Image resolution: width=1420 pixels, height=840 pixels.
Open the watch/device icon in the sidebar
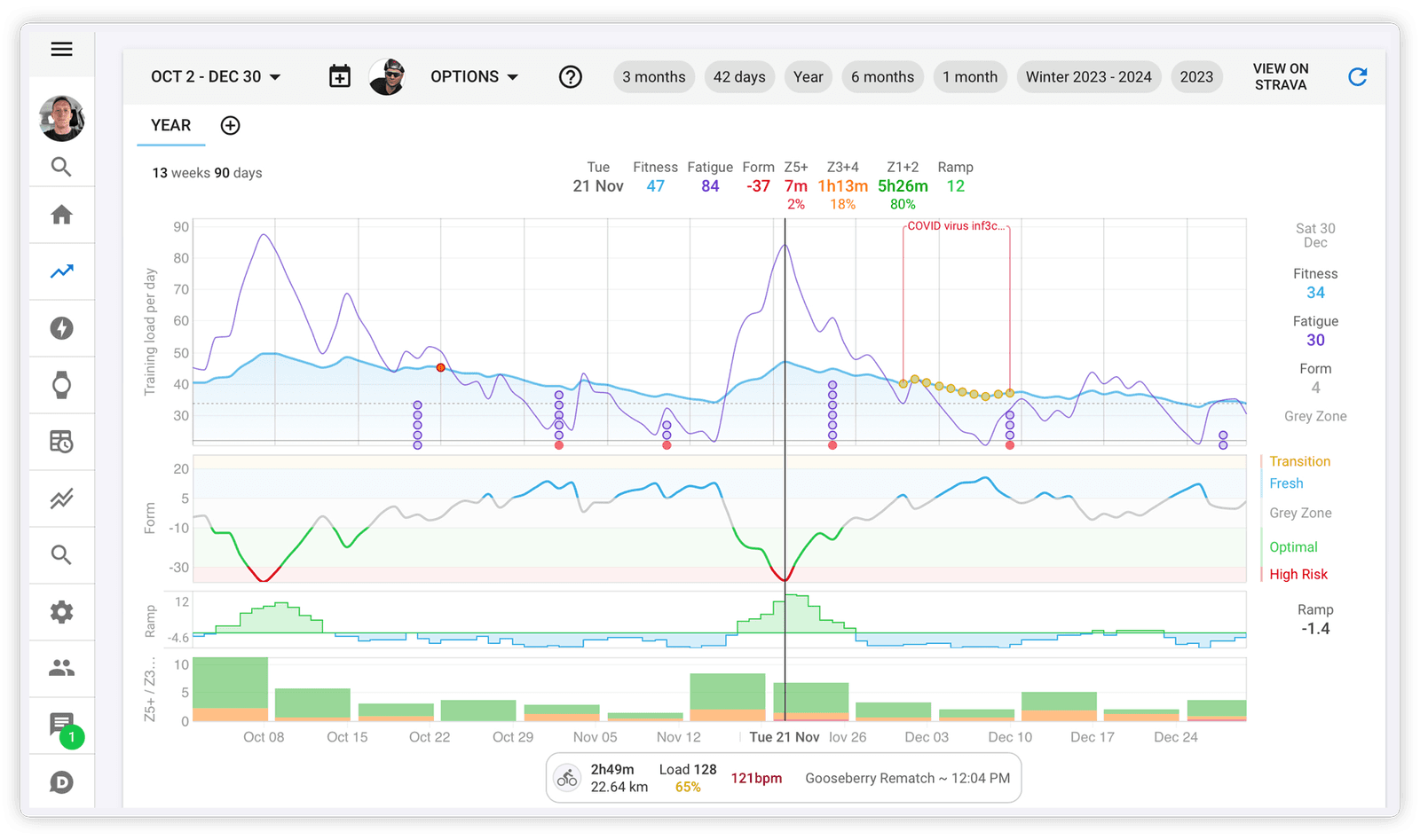tap(61, 385)
